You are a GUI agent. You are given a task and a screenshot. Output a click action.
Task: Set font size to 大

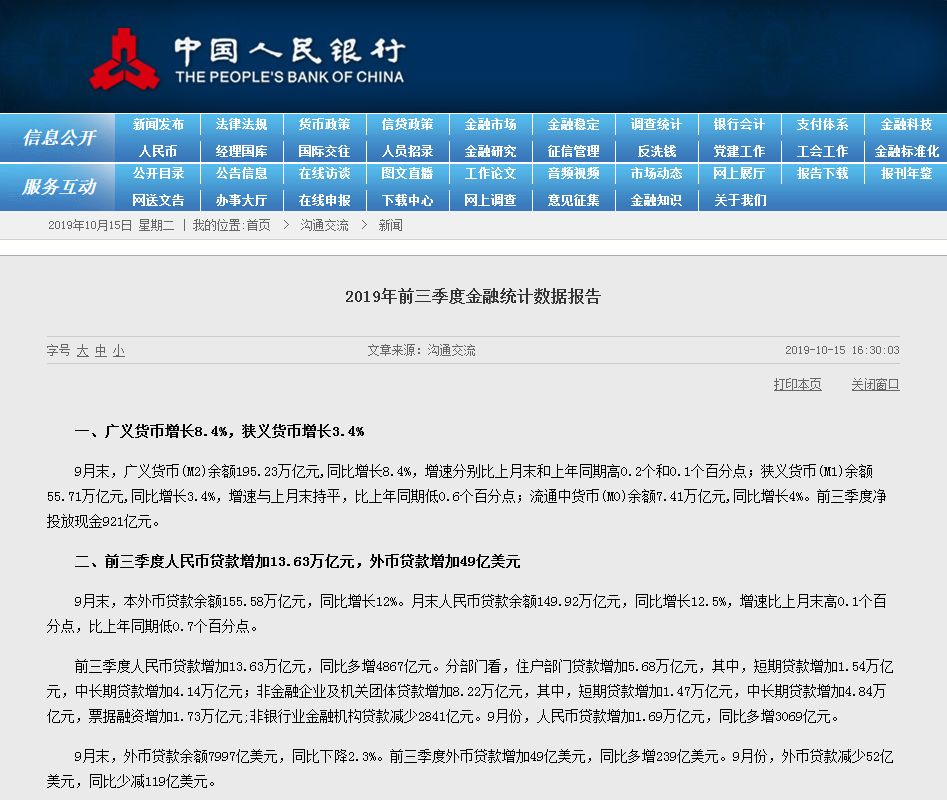(x=83, y=351)
